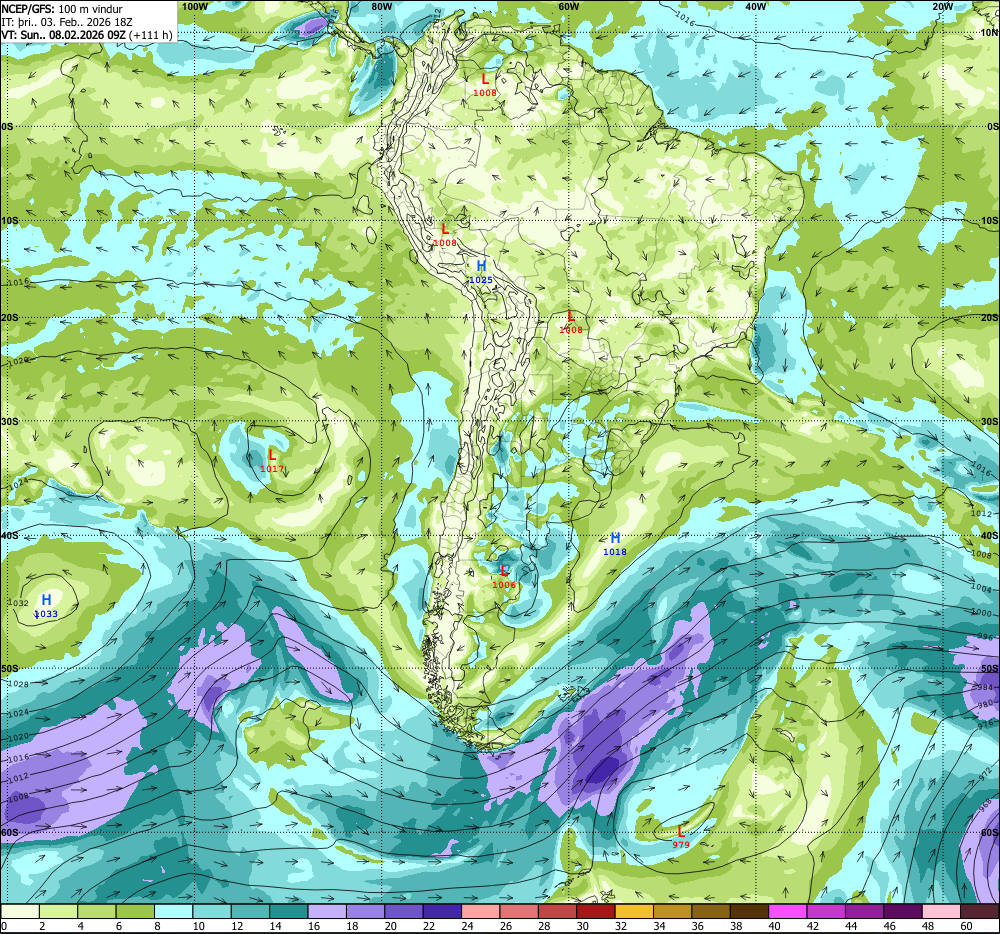1000x934 pixels.
Task: Pick the 16–18 m/s lavender legend swatch
Action: (327, 910)
